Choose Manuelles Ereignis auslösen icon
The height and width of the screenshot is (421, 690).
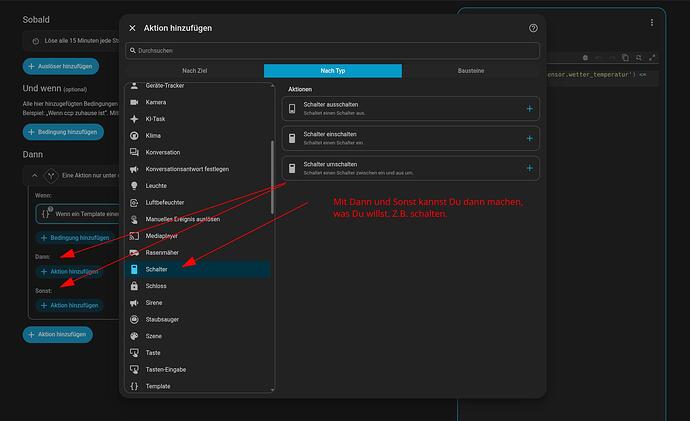tap(134, 219)
